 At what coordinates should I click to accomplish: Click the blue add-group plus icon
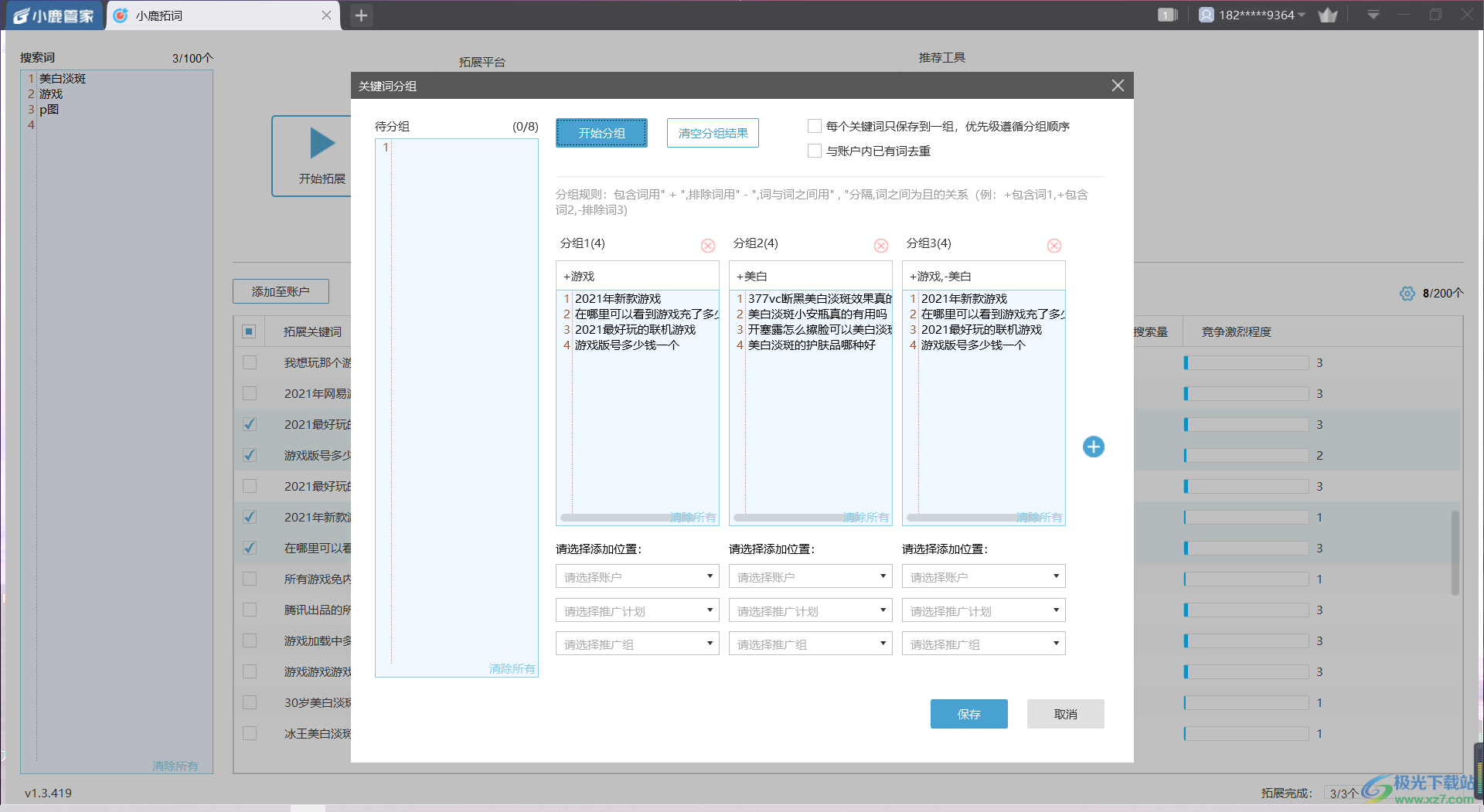[1093, 447]
